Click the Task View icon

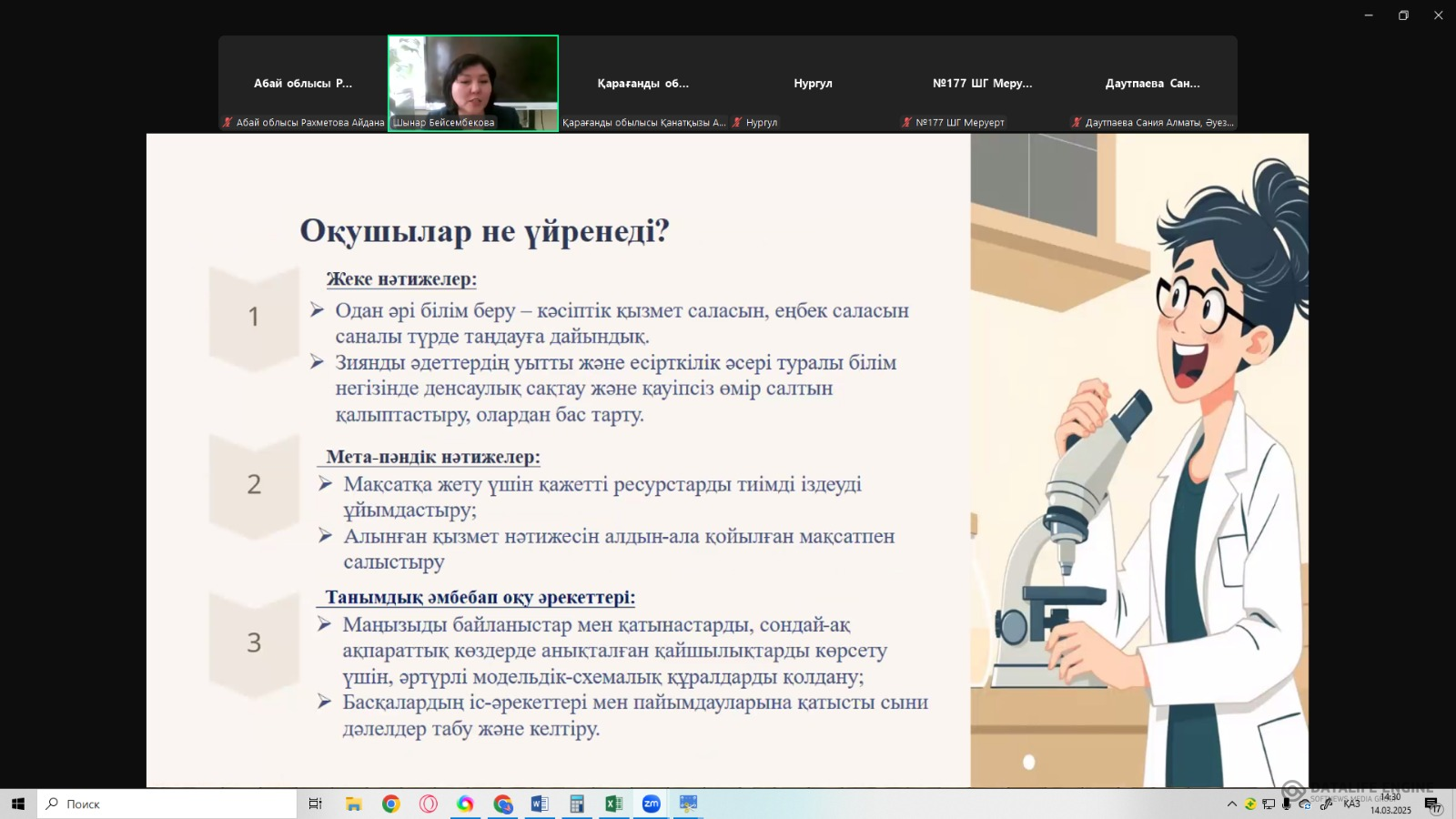tap(315, 804)
